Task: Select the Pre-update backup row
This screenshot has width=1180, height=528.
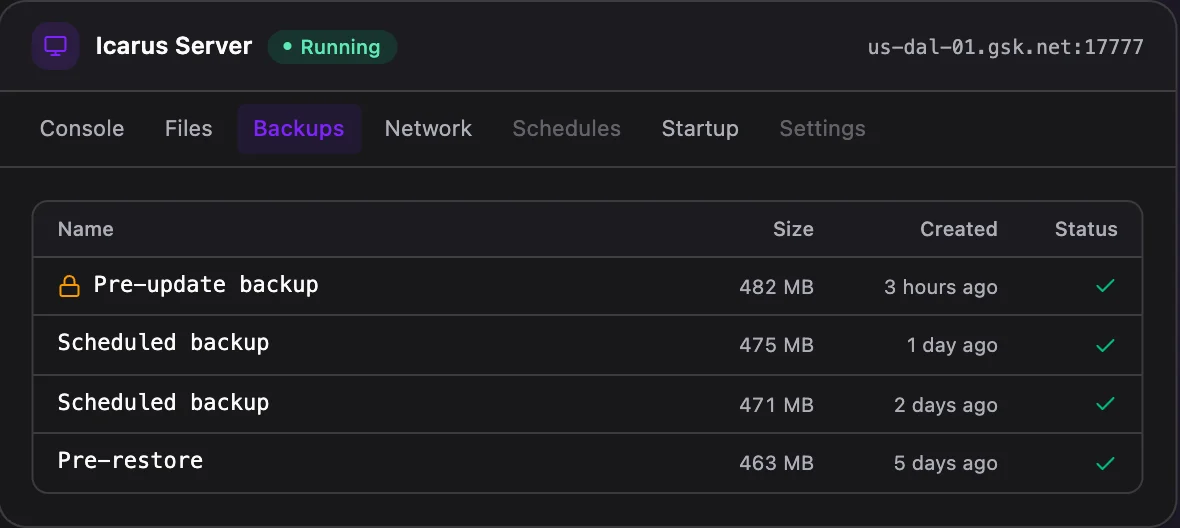Action: (587, 286)
